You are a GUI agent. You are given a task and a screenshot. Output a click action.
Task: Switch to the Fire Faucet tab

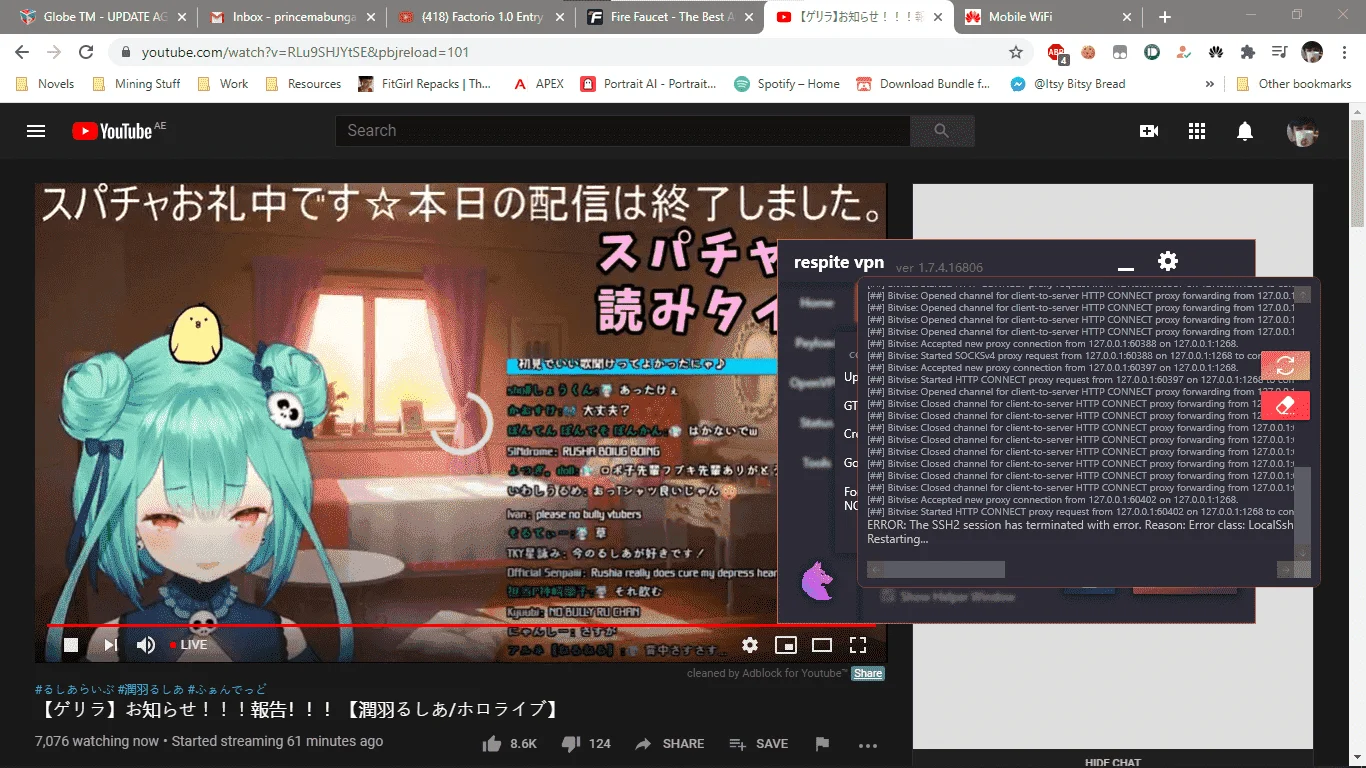point(669,17)
